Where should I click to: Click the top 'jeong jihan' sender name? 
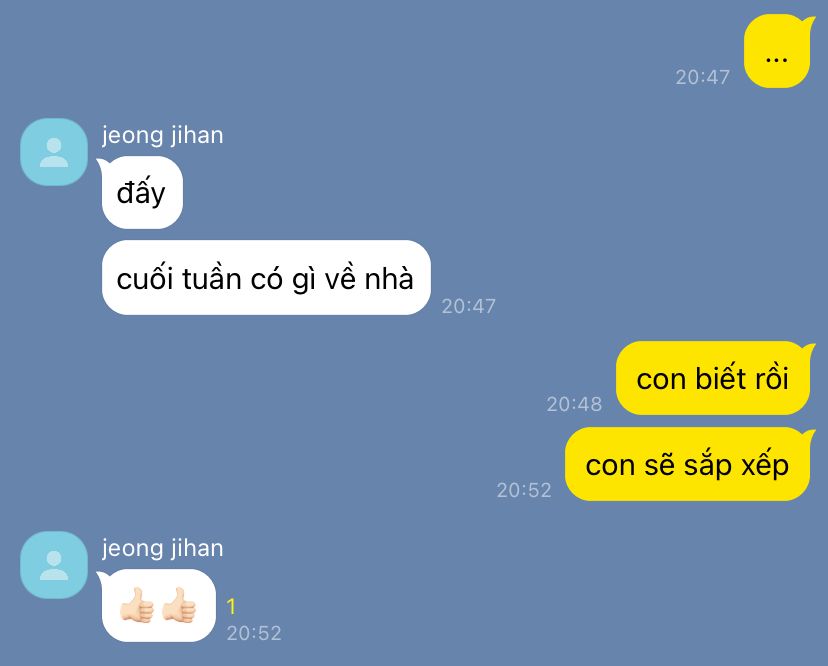coord(163,135)
